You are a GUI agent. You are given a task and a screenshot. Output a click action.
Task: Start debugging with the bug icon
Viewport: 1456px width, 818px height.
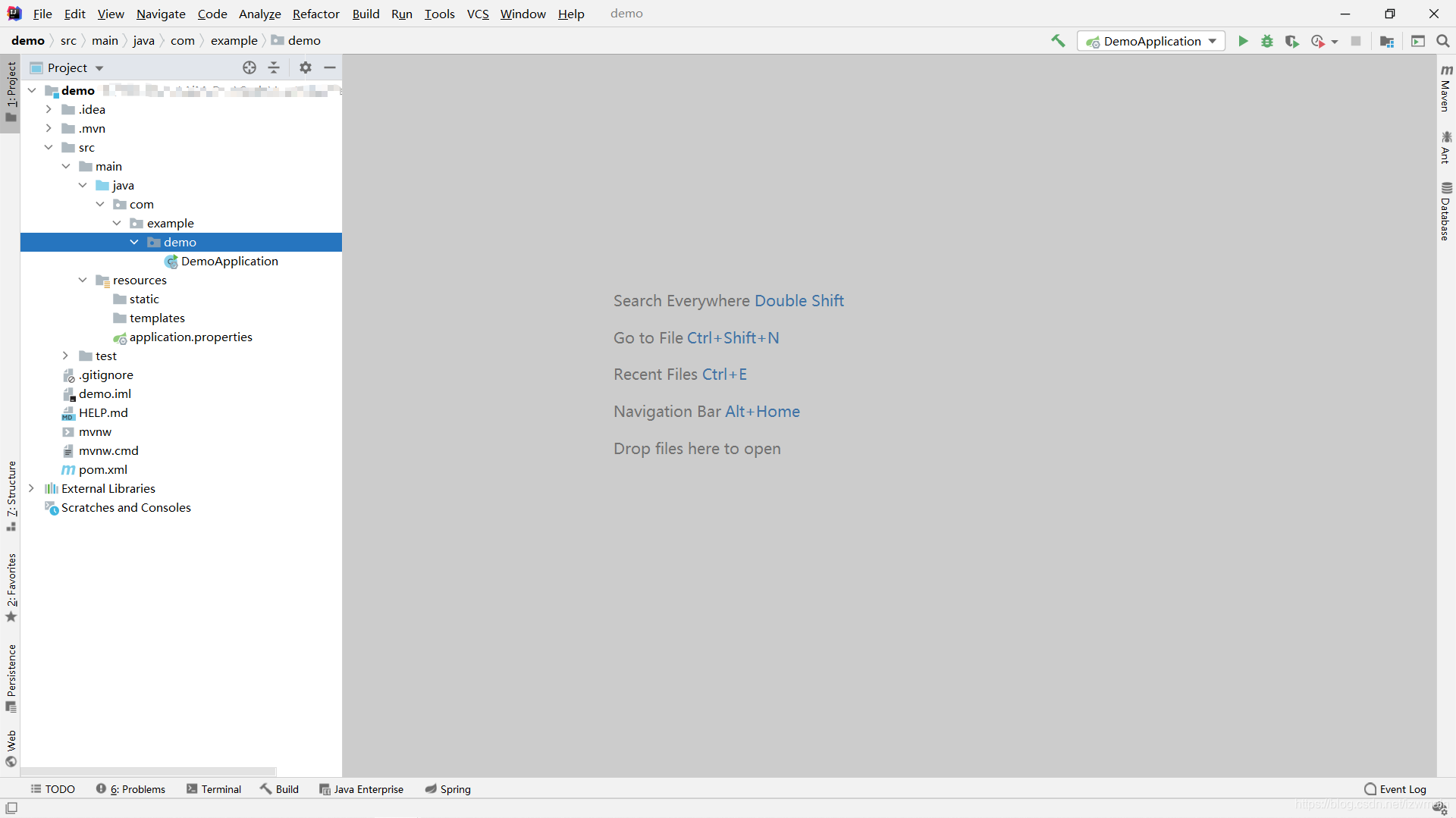(x=1267, y=41)
